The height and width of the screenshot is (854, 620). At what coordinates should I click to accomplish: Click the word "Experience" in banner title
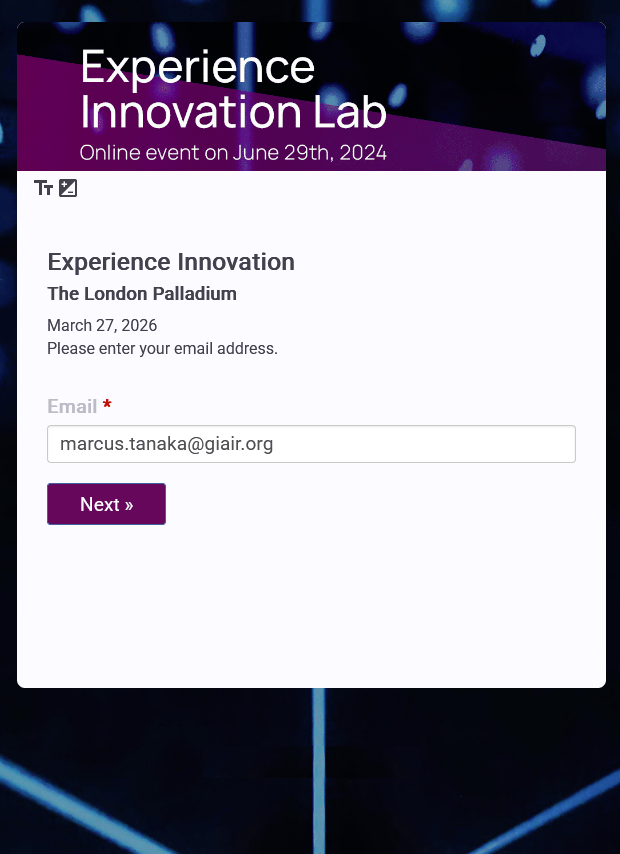pos(198,68)
